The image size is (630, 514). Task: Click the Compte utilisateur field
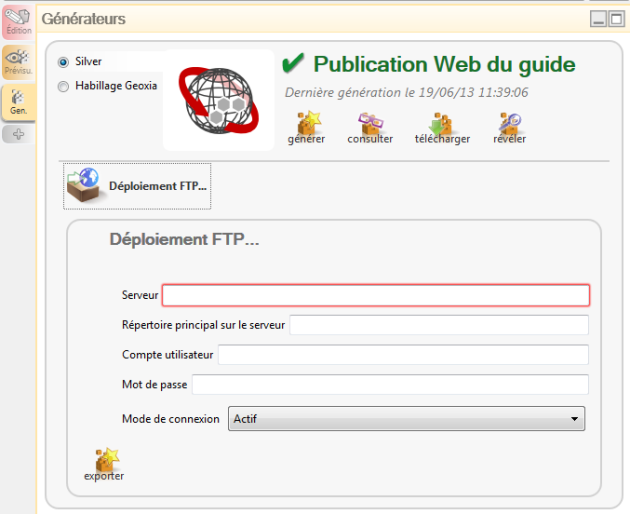pos(403,354)
